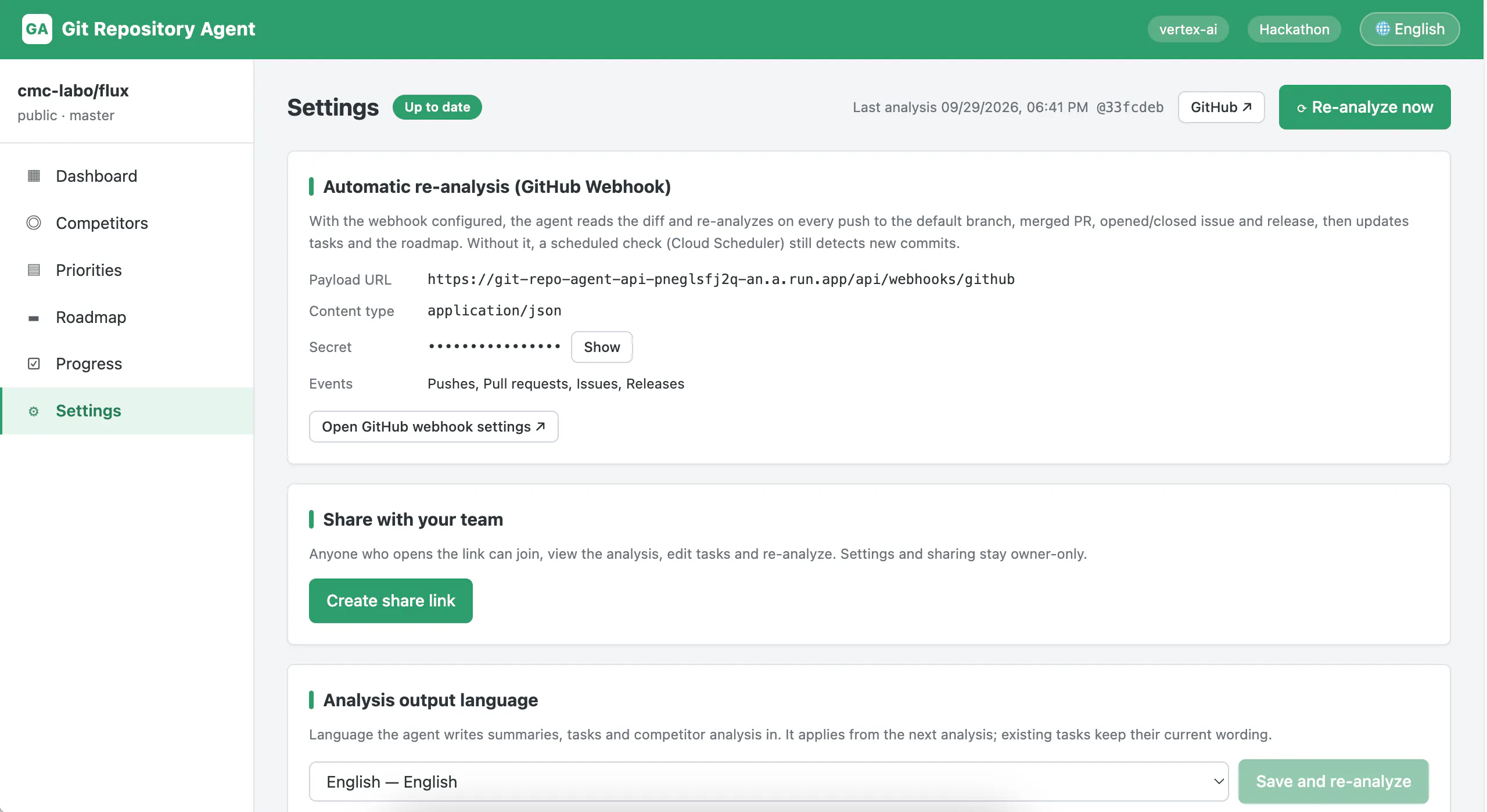The width and height of the screenshot is (1487, 812).
Task: Click the Last analysis timestamp text
Action: pyautogui.click(x=970, y=107)
